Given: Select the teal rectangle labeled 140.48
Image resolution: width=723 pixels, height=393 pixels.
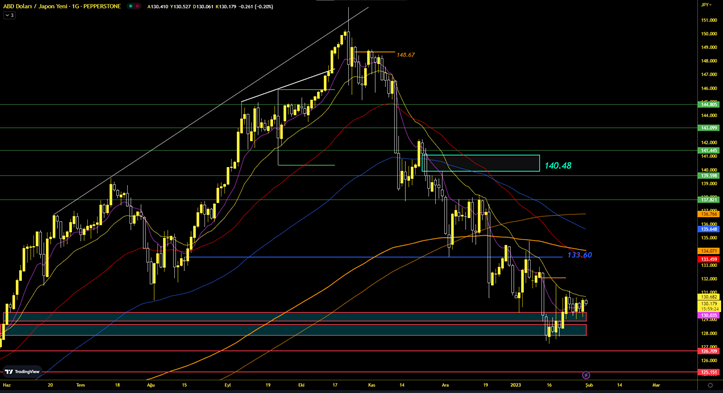Looking at the screenshot, I should tap(480, 163).
